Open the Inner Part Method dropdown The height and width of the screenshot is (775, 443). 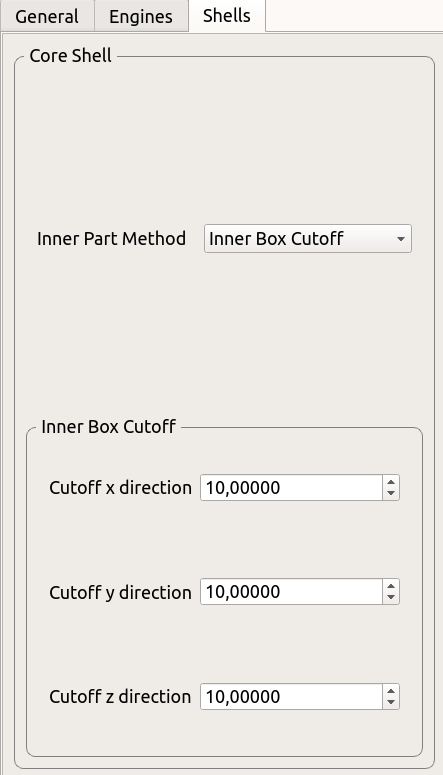(308, 239)
